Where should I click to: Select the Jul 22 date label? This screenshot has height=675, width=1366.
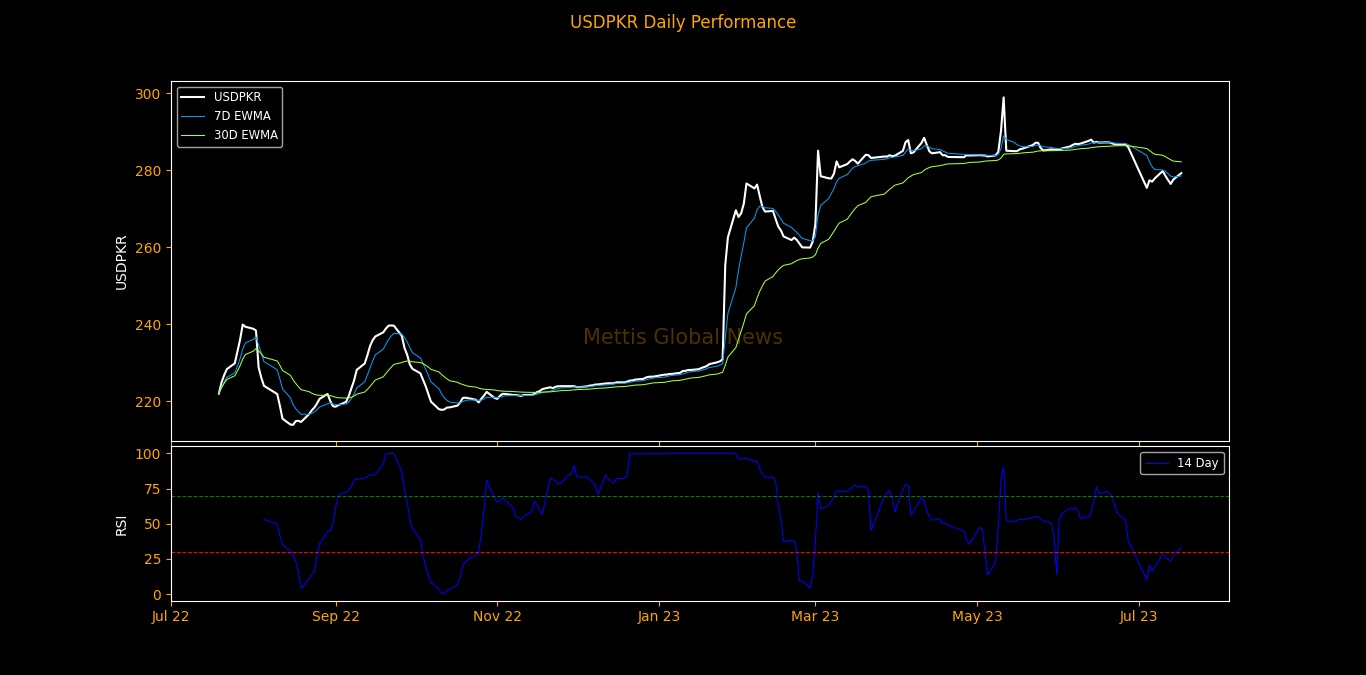pos(171,617)
